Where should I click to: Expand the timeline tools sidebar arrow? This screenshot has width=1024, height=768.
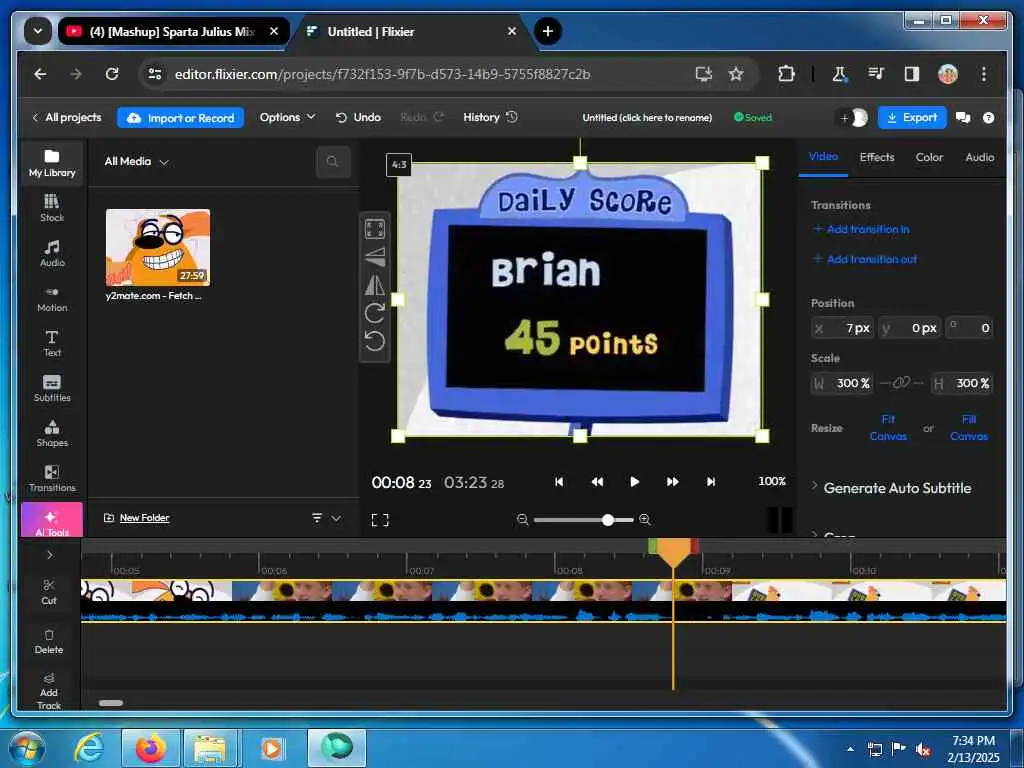(x=50, y=555)
